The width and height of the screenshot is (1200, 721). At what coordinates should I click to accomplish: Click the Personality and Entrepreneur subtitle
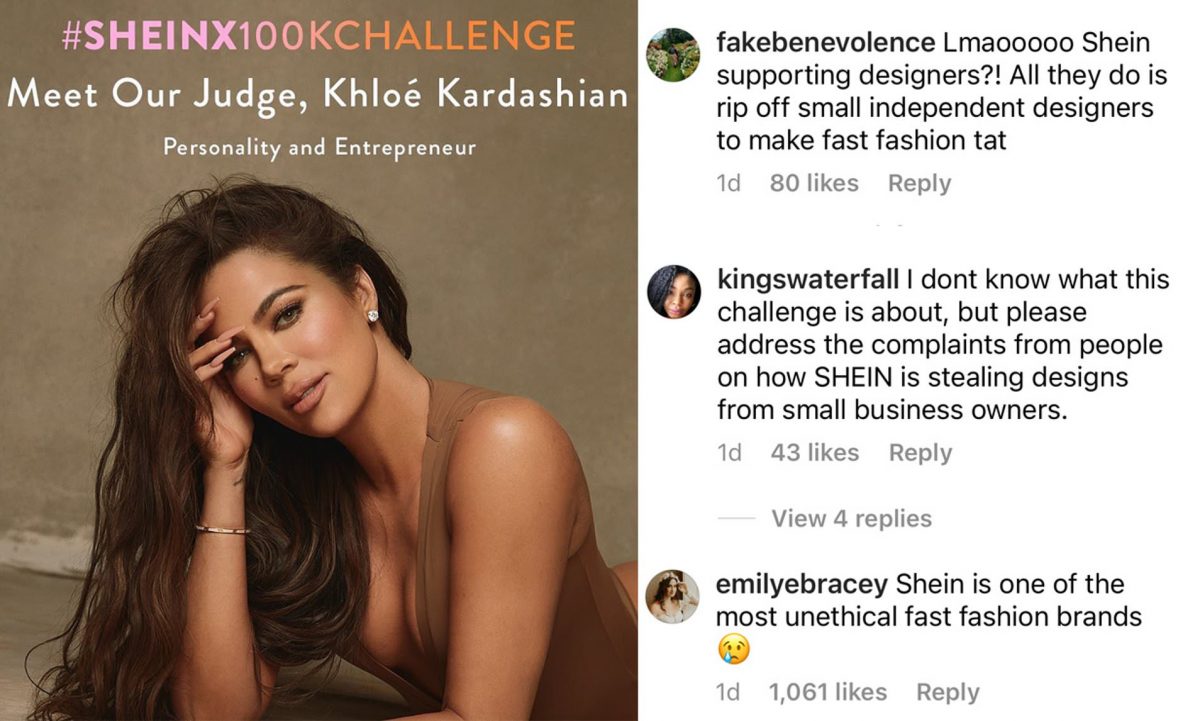click(319, 148)
